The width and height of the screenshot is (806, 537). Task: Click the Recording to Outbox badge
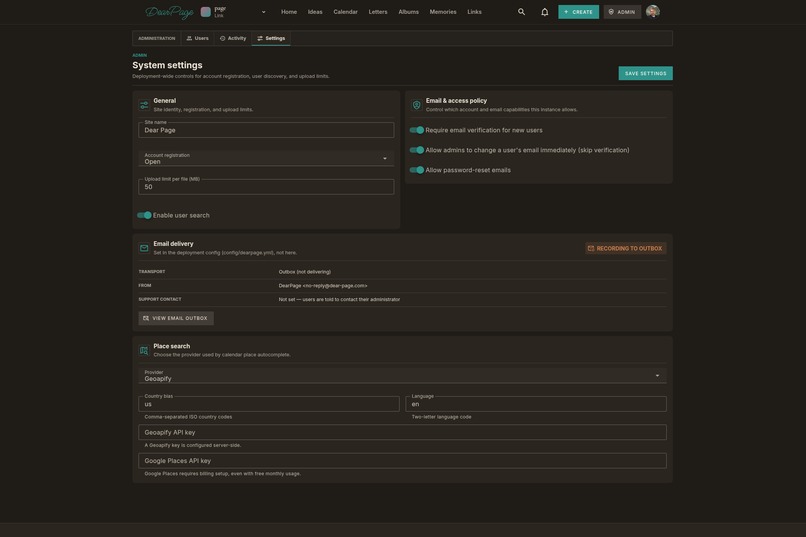(x=625, y=248)
